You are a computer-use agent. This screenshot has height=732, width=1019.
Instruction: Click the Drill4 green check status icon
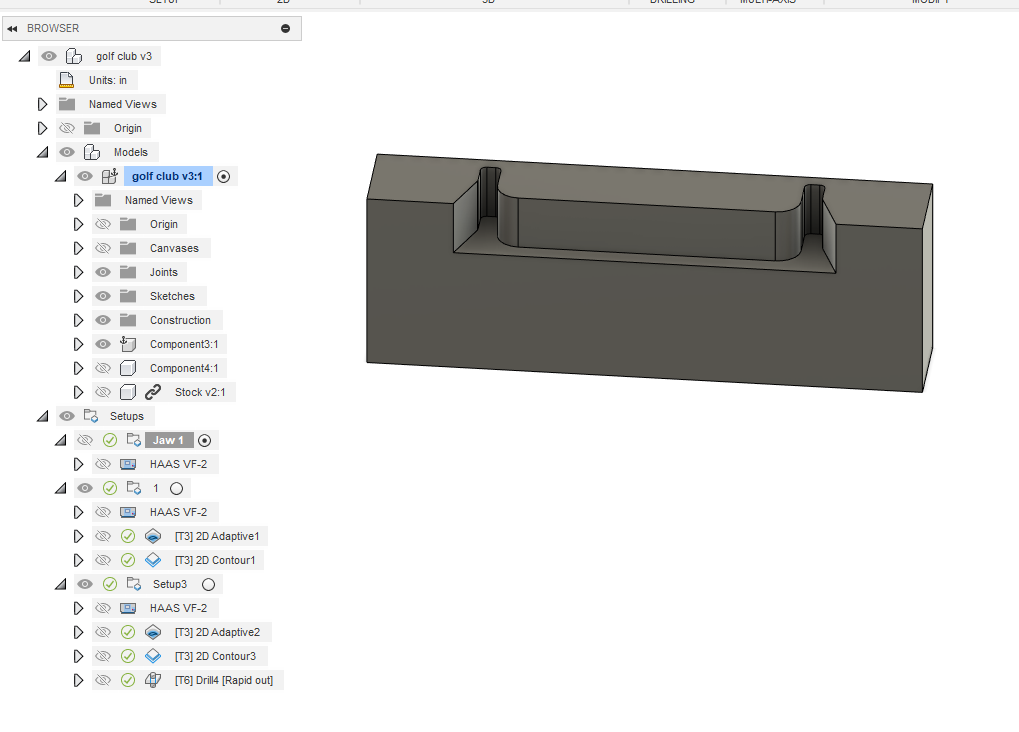[128, 680]
